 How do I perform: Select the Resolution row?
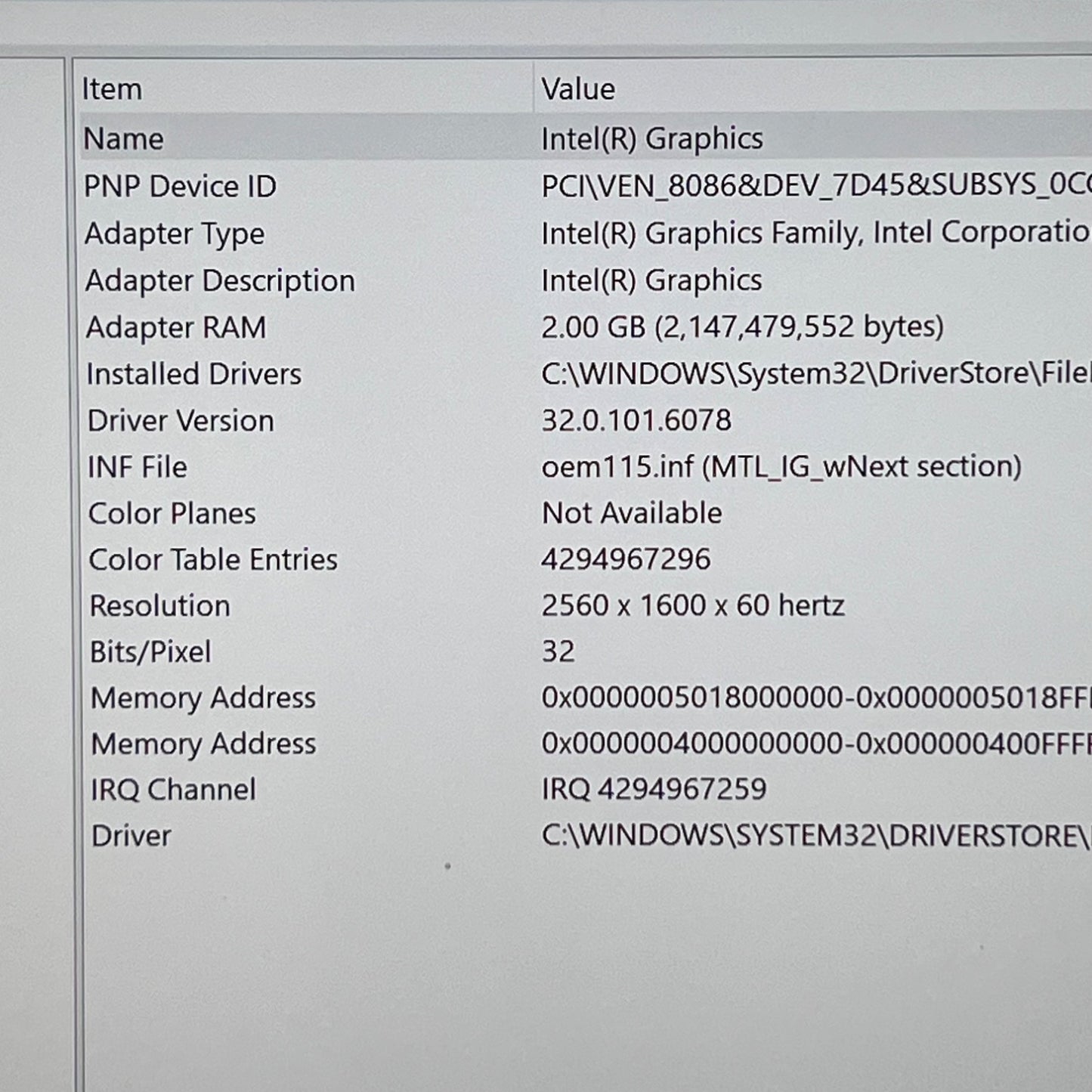click(x=159, y=606)
